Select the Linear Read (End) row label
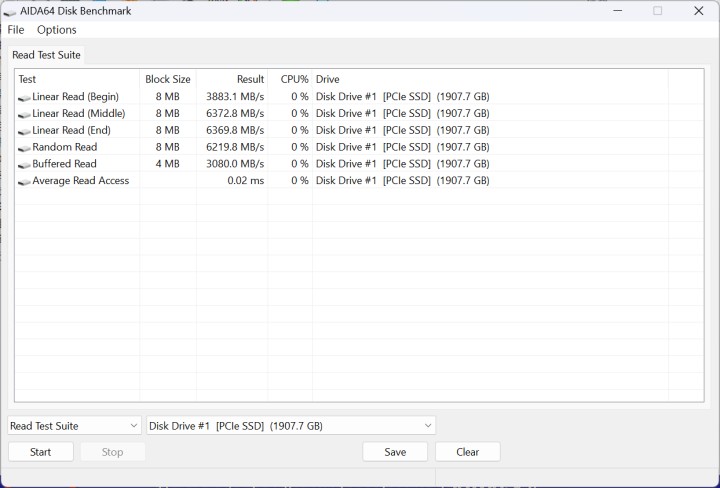Viewport: 720px width, 488px height. coord(71,130)
